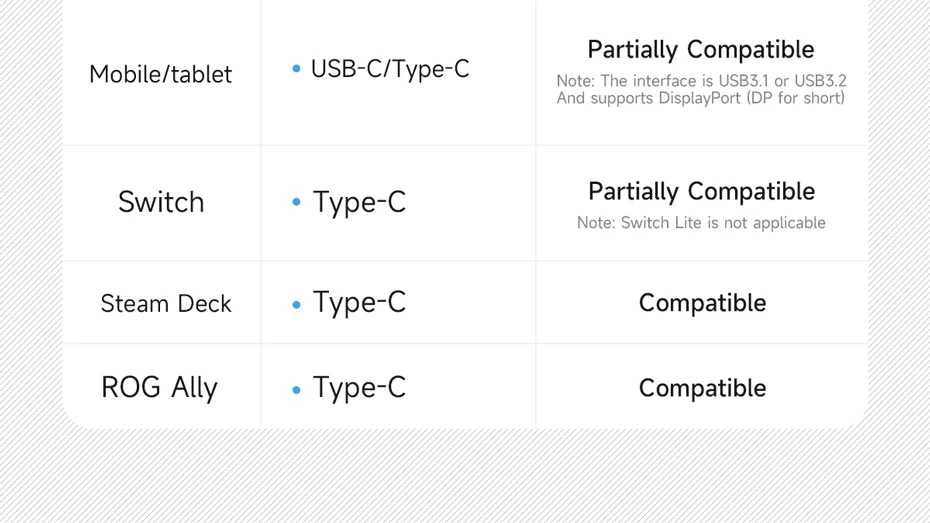Click Compatible in the ROG Ally row
Viewport: 930px width, 523px height.
702,388
